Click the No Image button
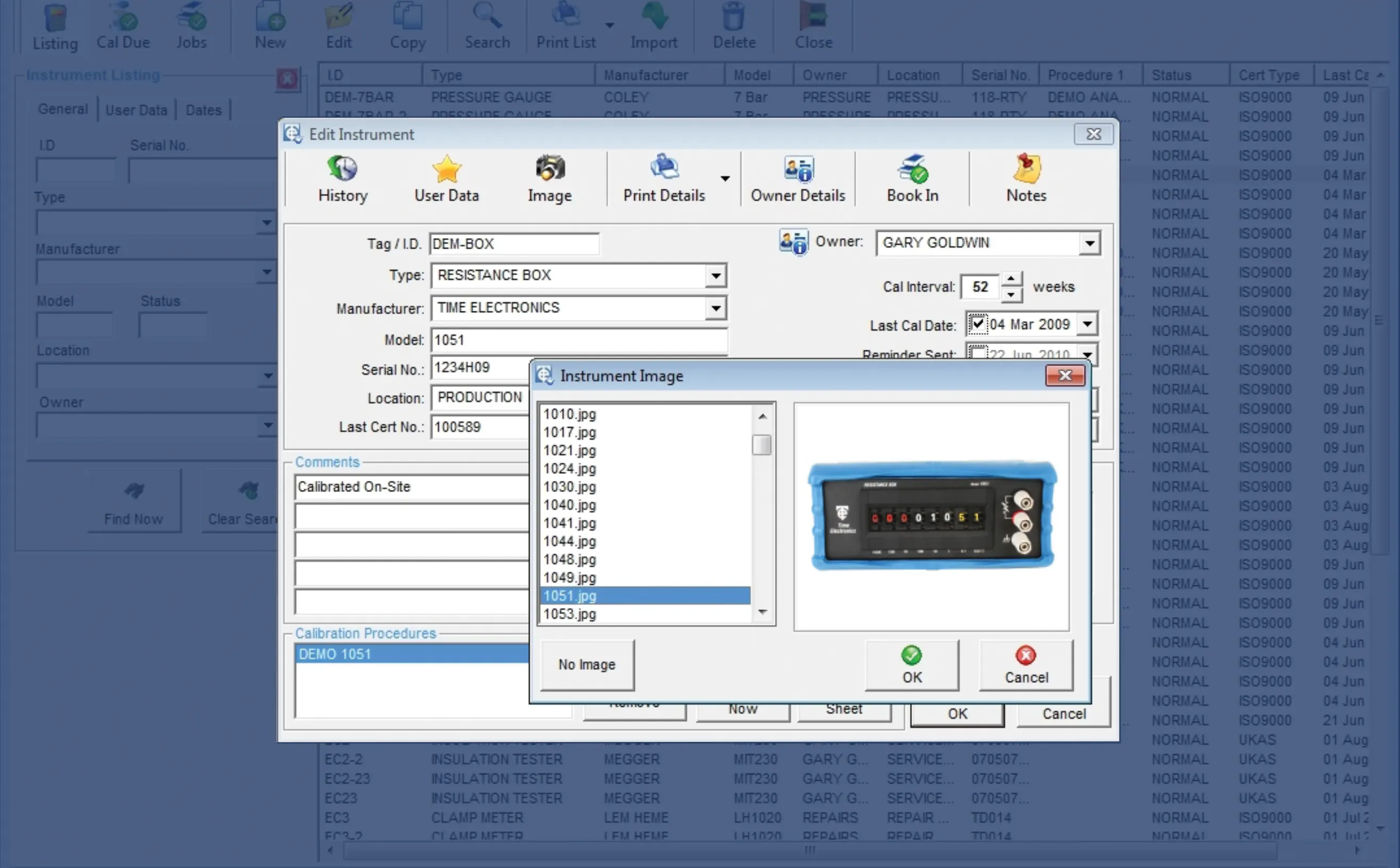 586,664
